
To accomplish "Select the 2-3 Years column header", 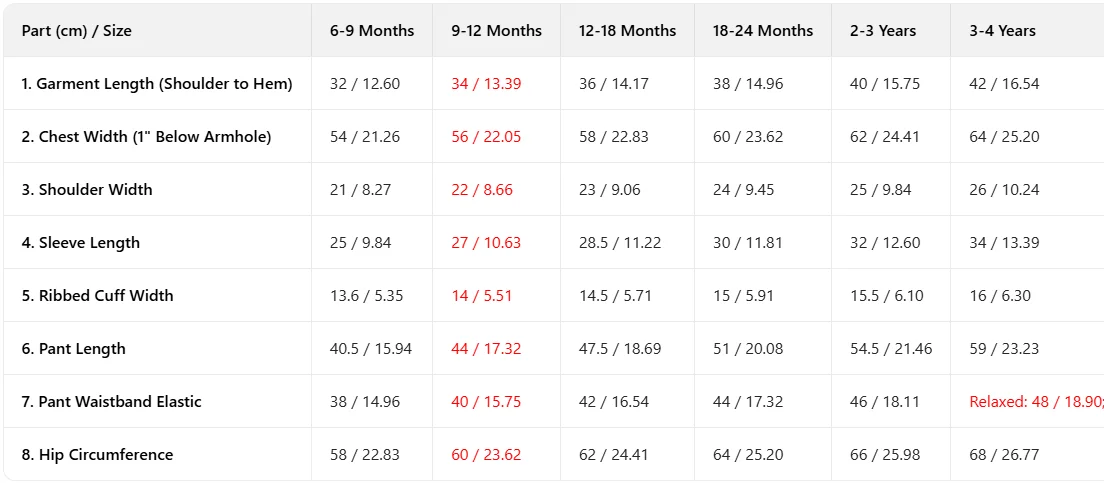I will click(883, 31).
